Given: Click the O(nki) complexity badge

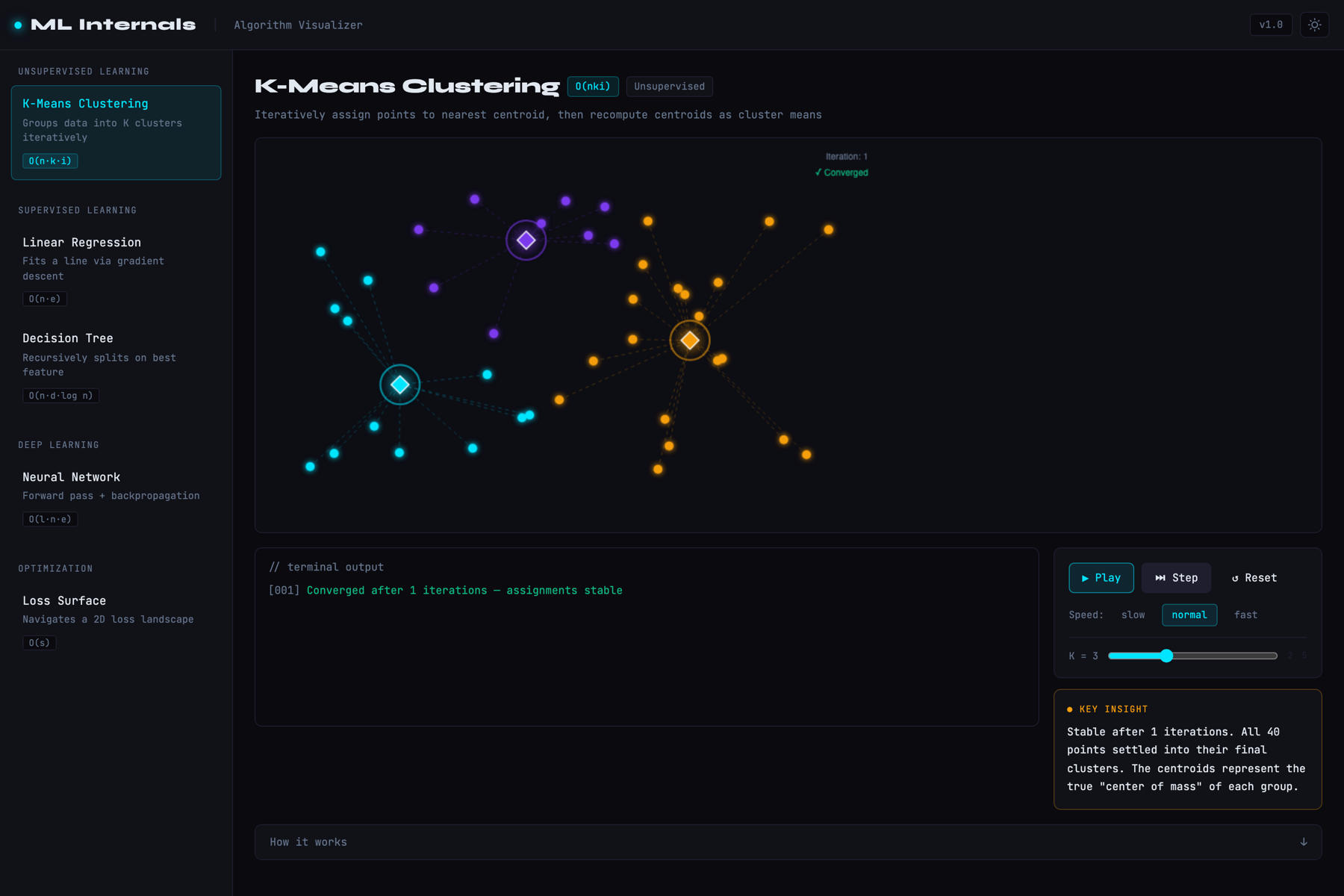Looking at the screenshot, I should coord(593,87).
